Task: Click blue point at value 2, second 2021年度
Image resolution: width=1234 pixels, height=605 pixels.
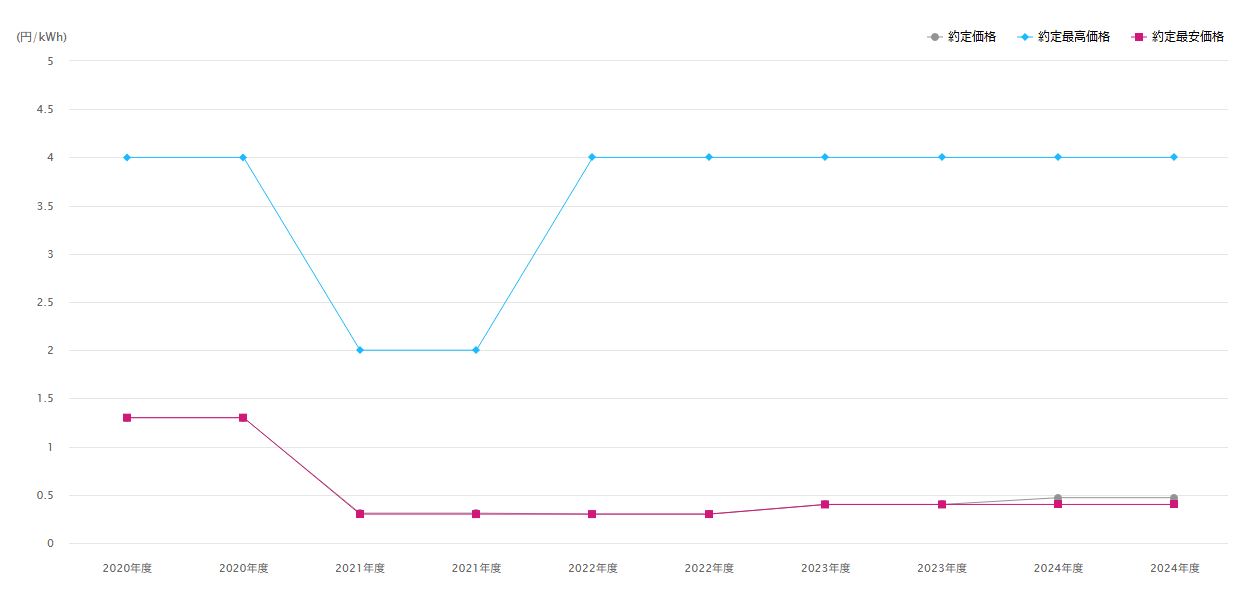Action: [476, 350]
